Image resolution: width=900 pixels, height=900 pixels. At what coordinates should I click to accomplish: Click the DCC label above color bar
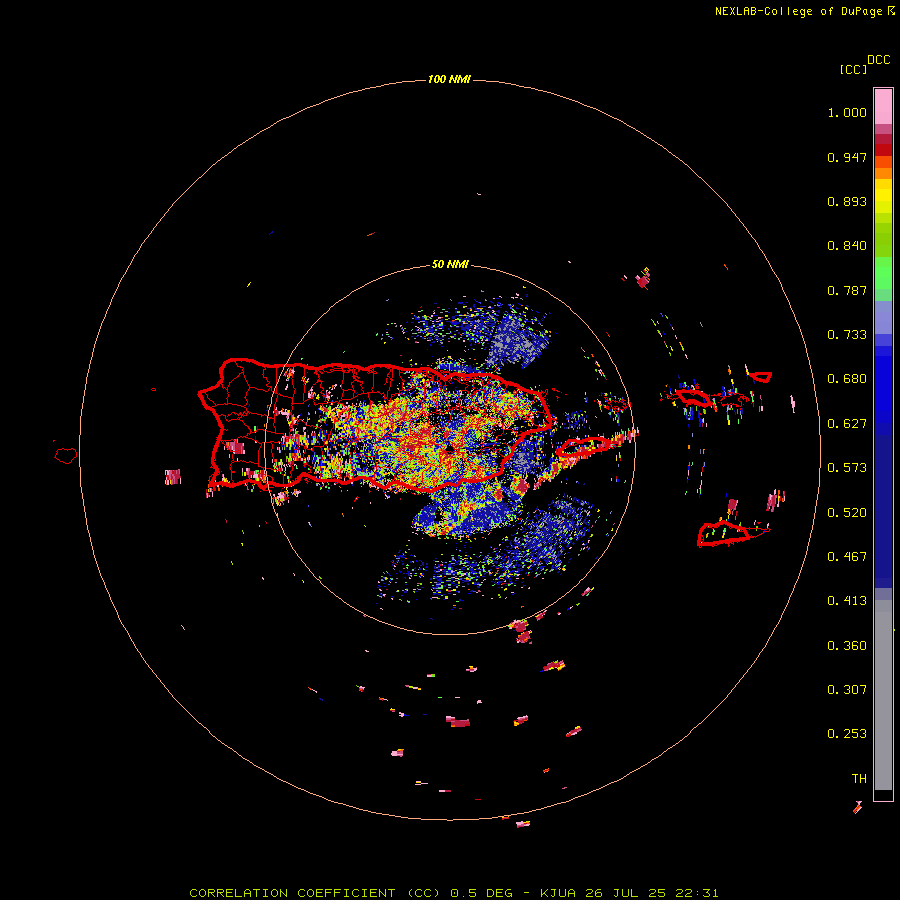pos(879,60)
